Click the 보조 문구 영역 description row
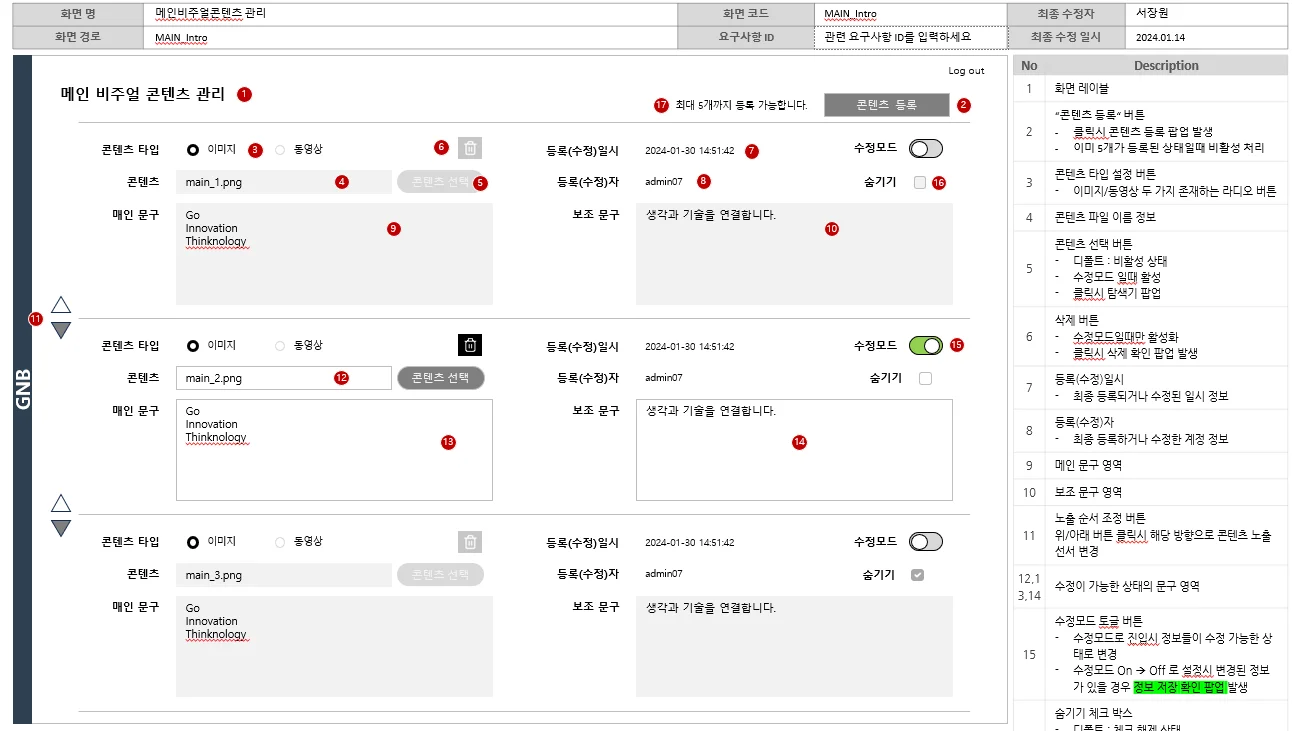 [x=1151, y=492]
